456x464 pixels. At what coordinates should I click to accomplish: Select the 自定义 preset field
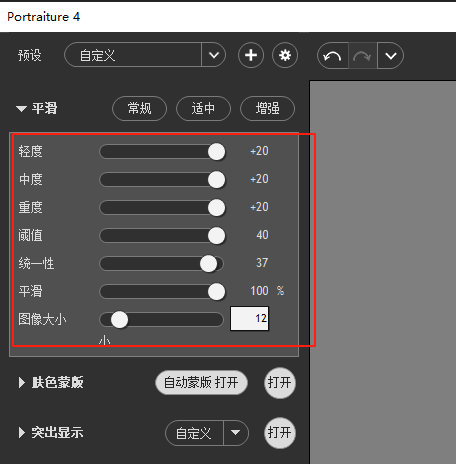coord(133,55)
